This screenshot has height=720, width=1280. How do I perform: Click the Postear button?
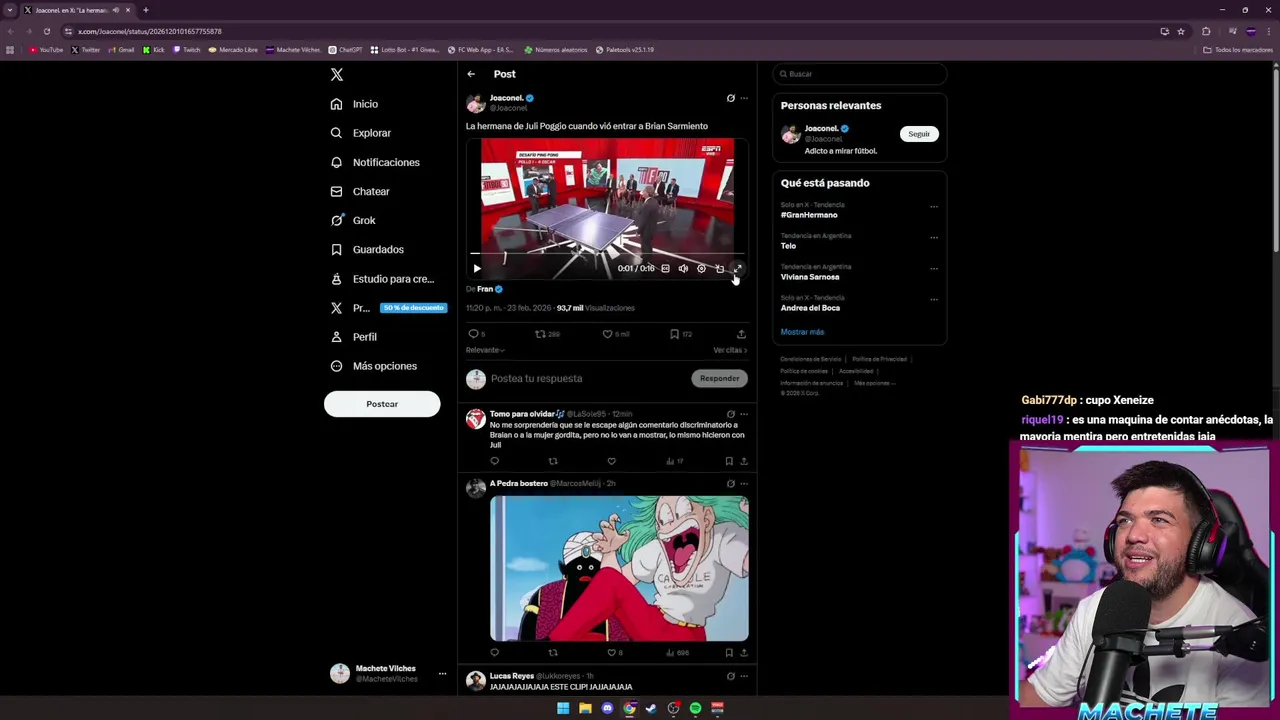pyautogui.click(x=382, y=404)
